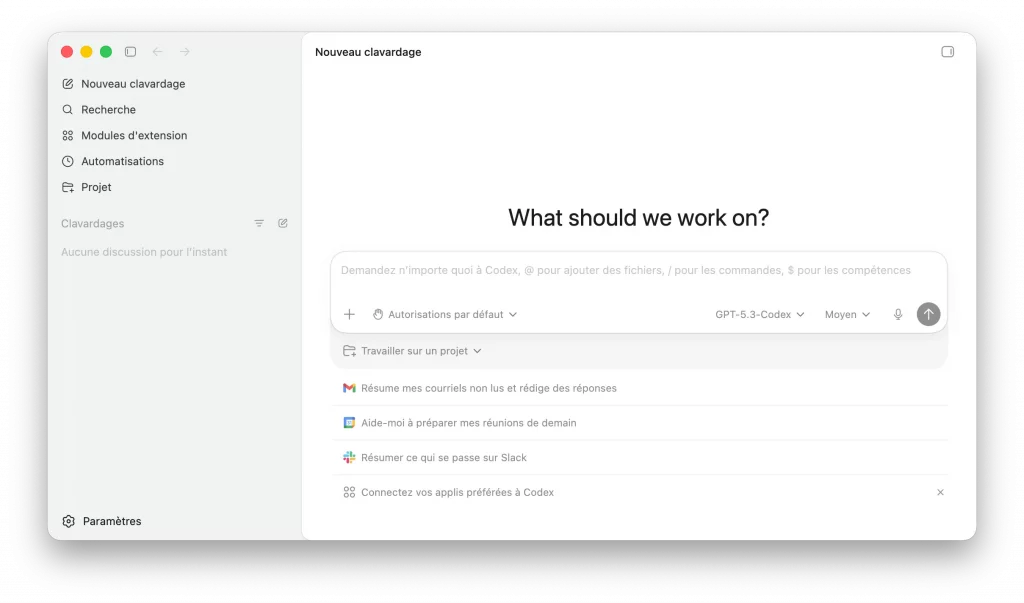This screenshot has width=1024, height=603.
Task: Click the filter icon next to Clavardages
Action: pyautogui.click(x=259, y=223)
